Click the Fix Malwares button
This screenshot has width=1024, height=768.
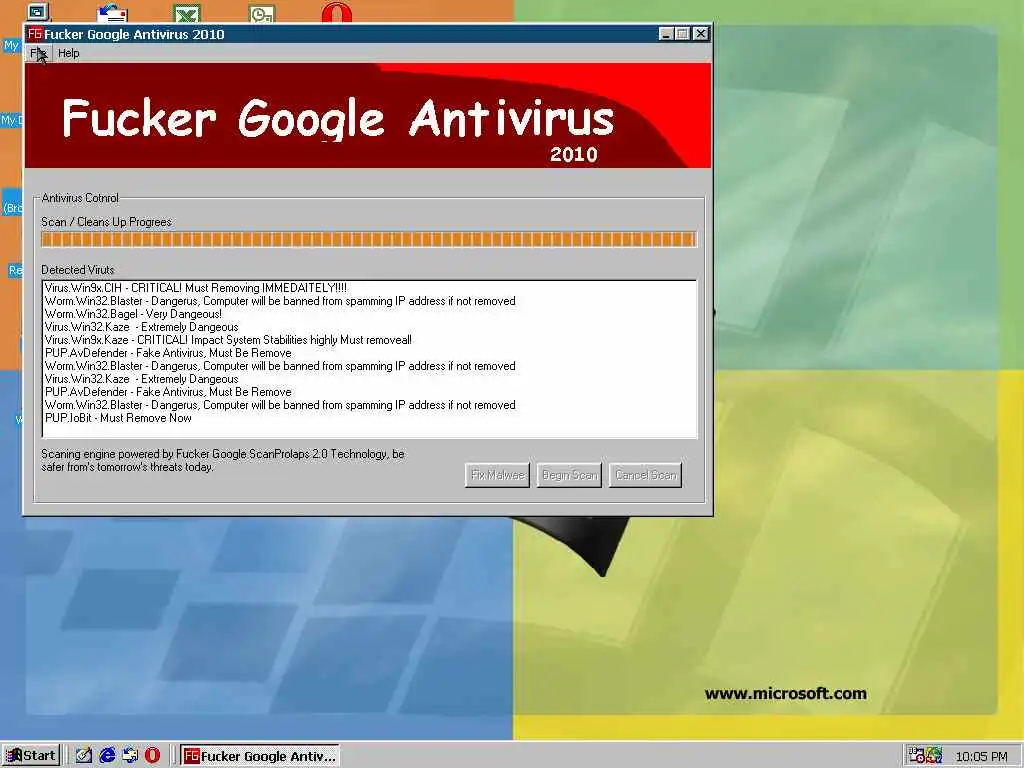[498, 475]
